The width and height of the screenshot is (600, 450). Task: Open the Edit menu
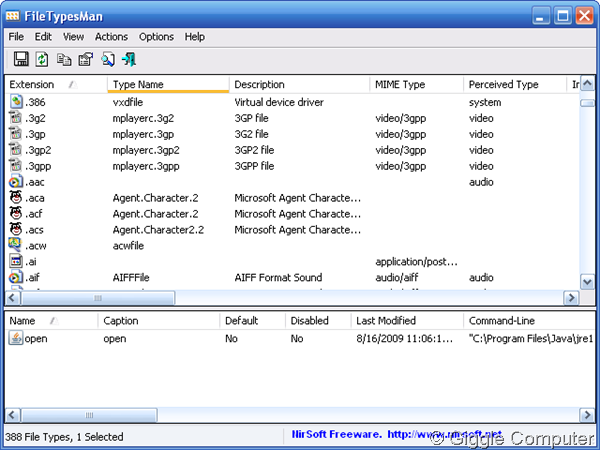pos(43,37)
